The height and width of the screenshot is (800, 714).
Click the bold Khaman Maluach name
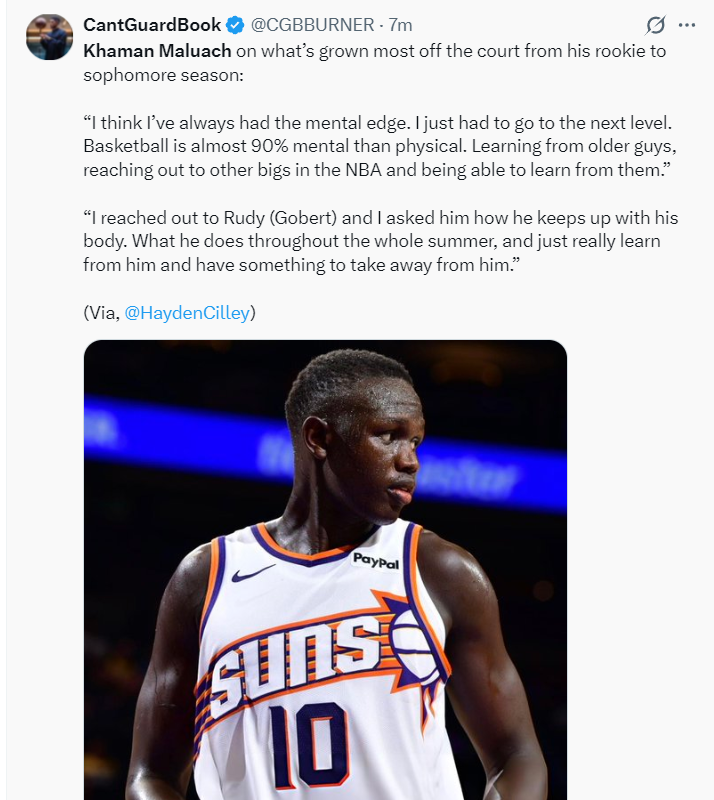point(157,51)
